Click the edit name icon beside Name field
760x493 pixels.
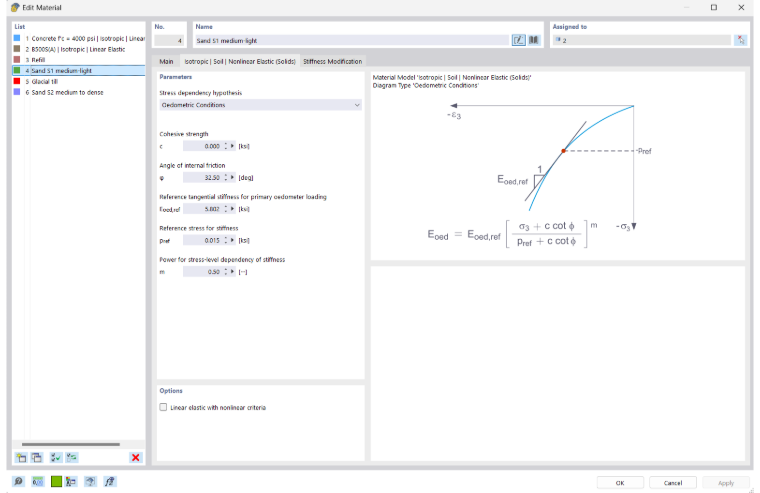click(x=518, y=40)
